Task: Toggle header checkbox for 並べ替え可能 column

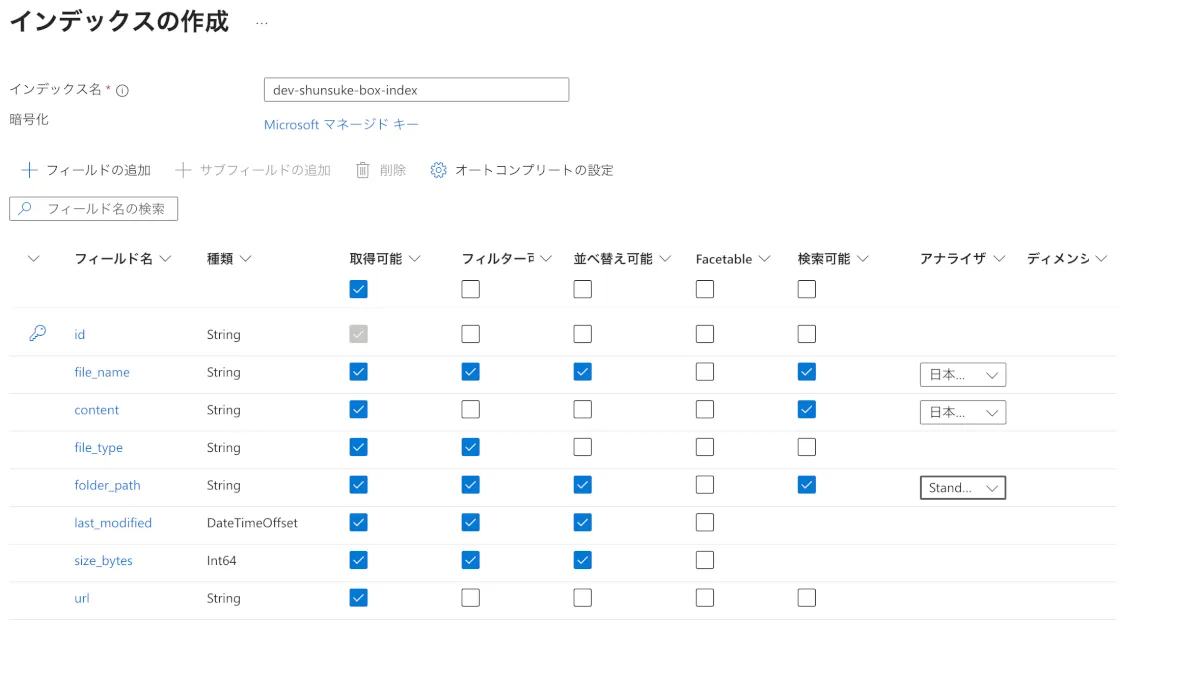Action: pyautogui.click(x=583, y=289)
